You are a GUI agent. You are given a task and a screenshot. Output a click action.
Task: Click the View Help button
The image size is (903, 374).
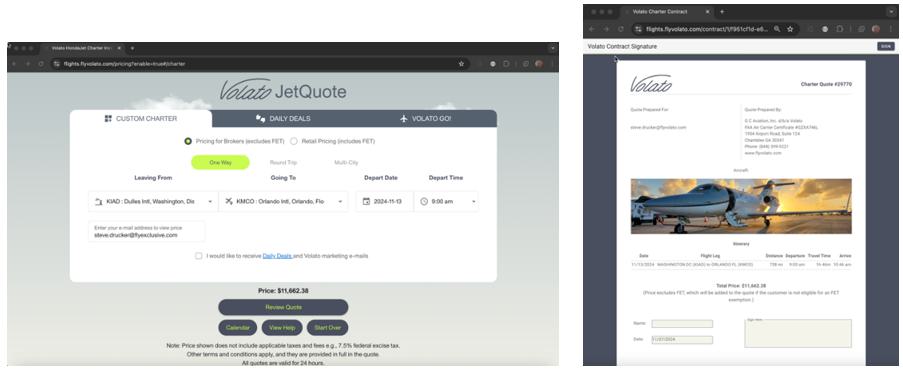pyautogui.click(x=282, y=328)
